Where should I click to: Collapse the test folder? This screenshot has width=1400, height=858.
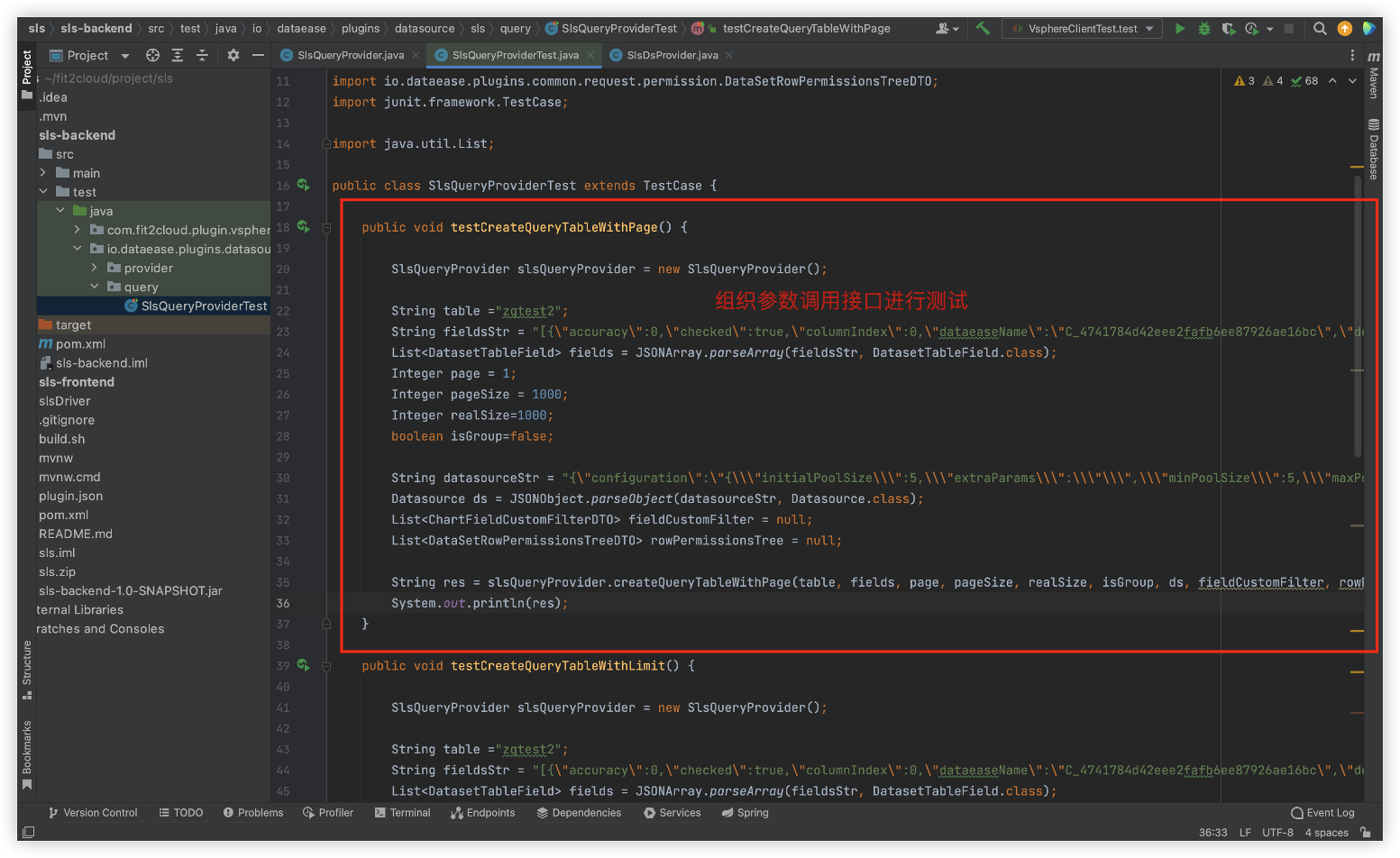point(42,191)
